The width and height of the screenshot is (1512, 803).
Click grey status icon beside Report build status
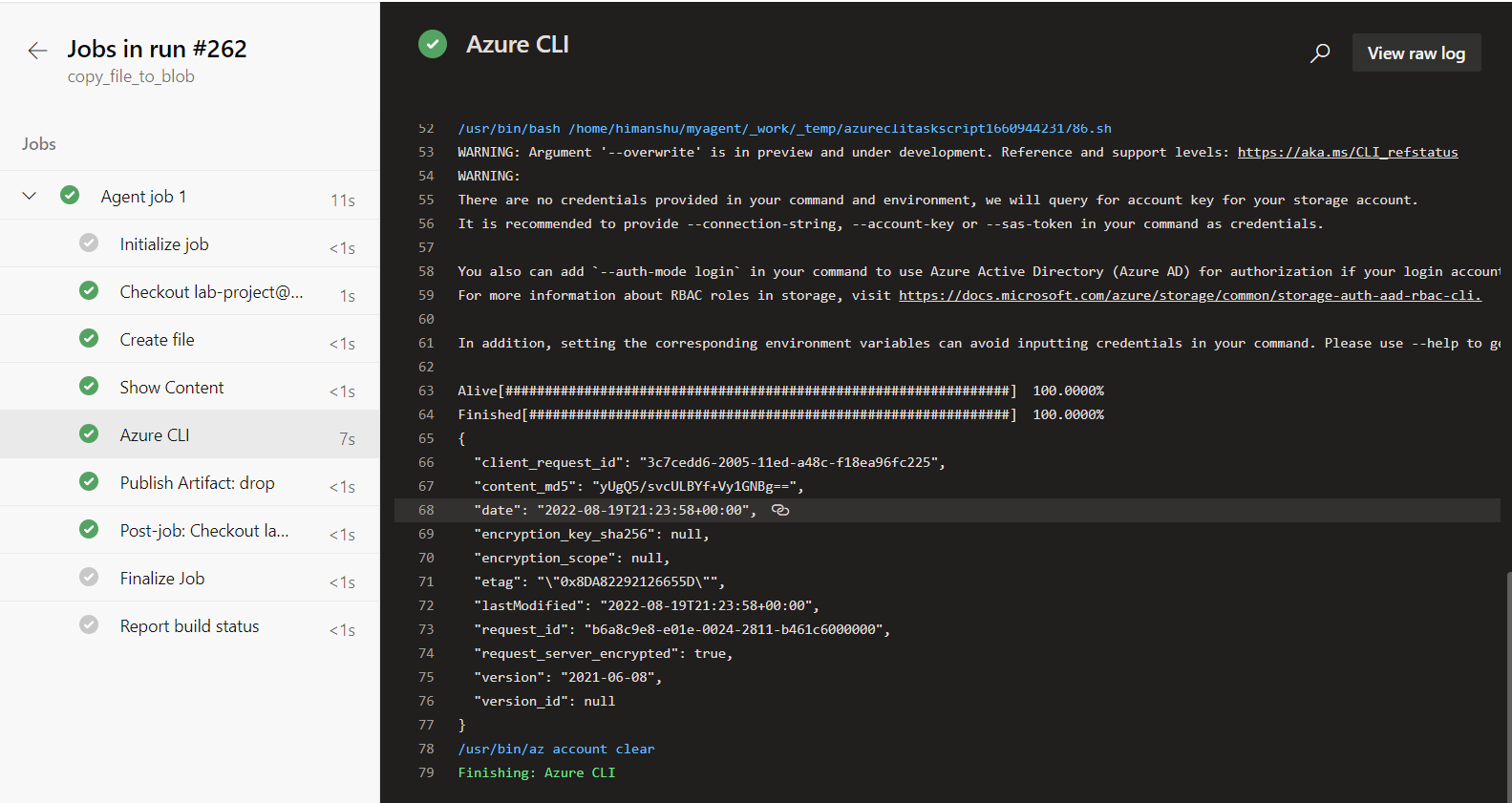[x=89, y=624]
